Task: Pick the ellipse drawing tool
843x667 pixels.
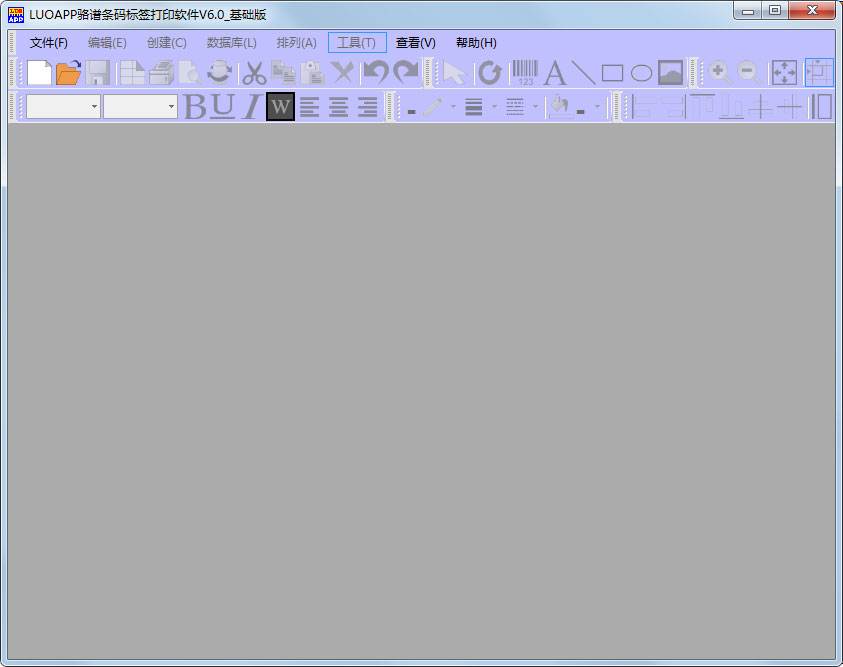Action: 641,73
